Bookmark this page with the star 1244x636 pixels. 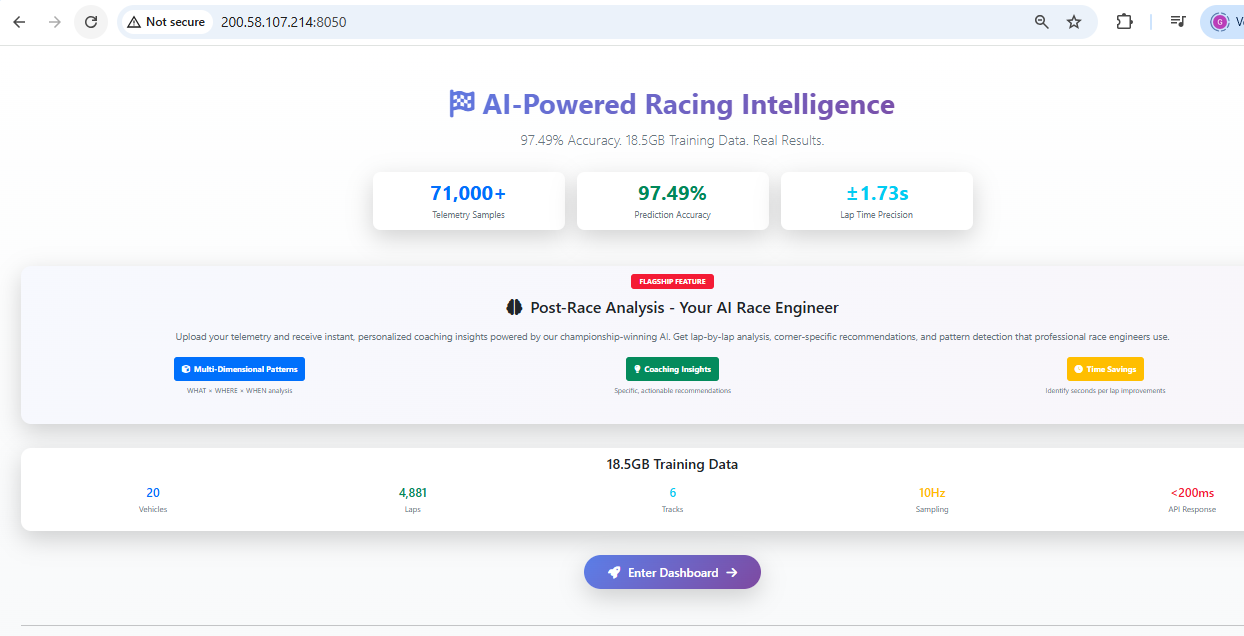click(1074, 22)
